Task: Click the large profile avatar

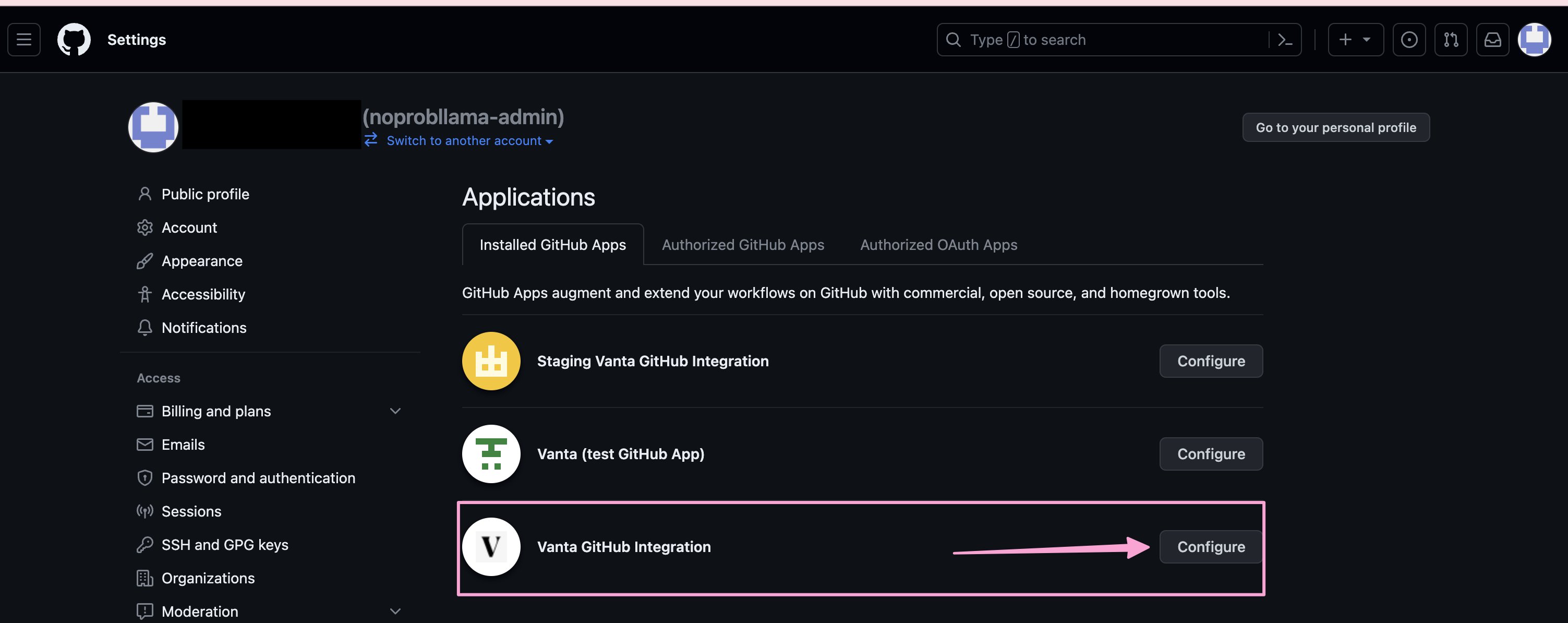Action: [153, 127]
